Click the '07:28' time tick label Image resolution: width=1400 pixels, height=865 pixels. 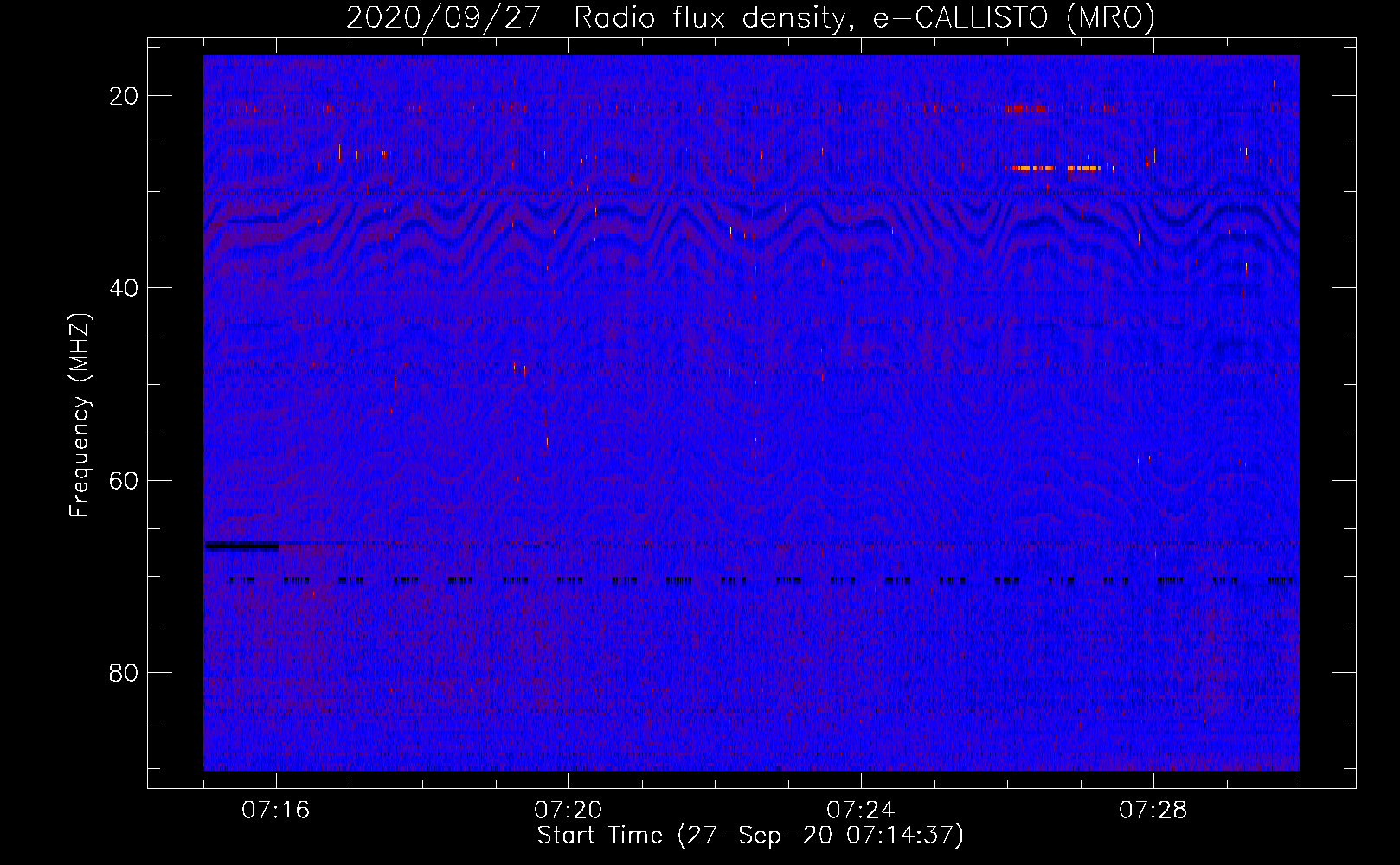pos(1153,811)
